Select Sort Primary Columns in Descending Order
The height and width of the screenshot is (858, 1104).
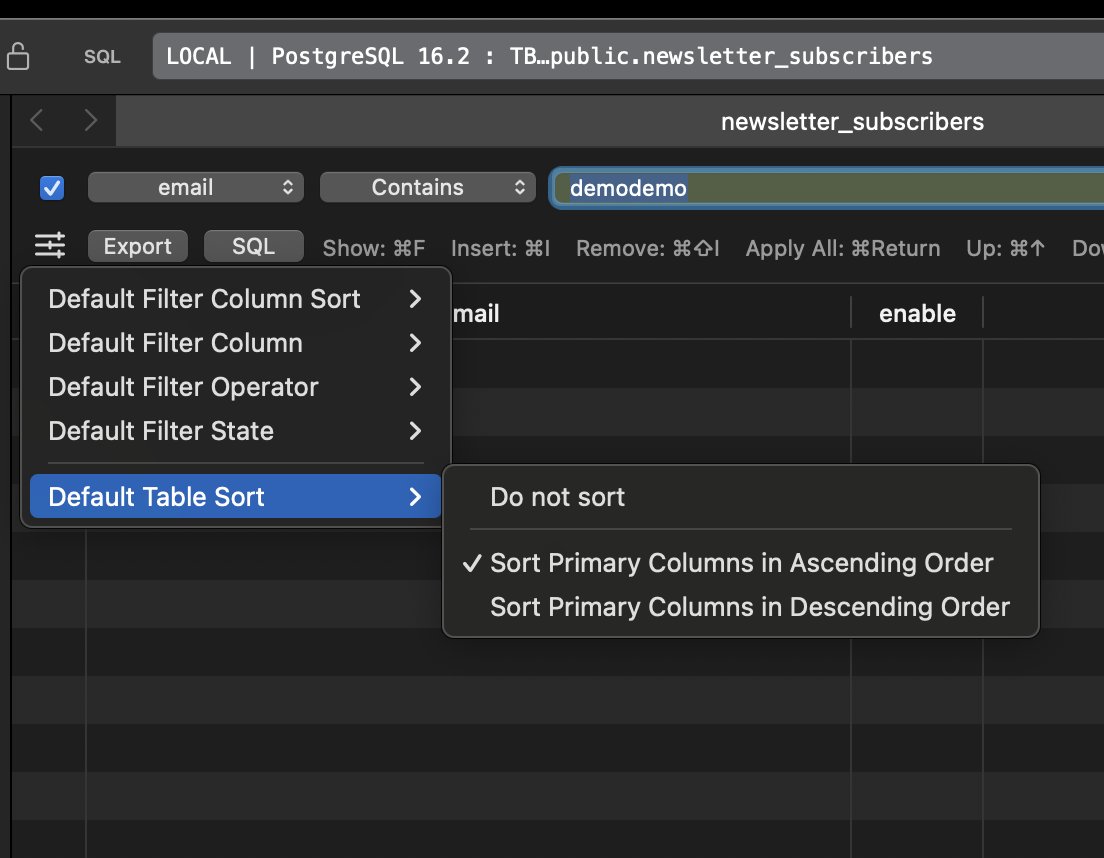(741, 607)
